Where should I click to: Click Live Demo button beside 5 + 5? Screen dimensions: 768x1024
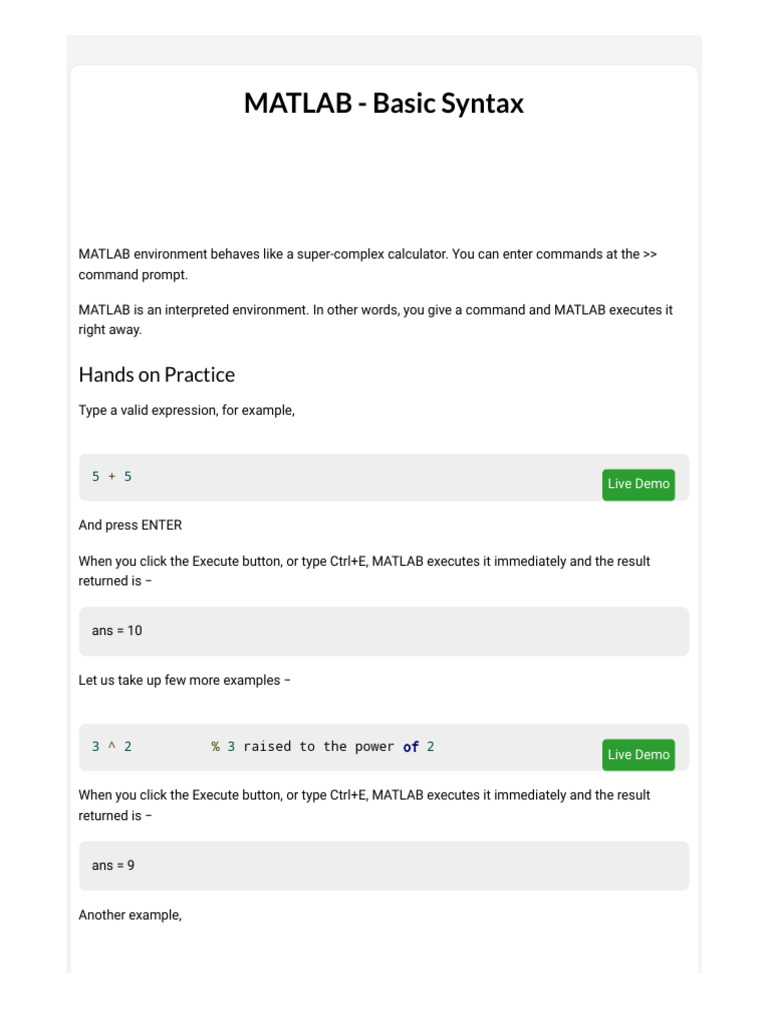[x=638, y=484]
